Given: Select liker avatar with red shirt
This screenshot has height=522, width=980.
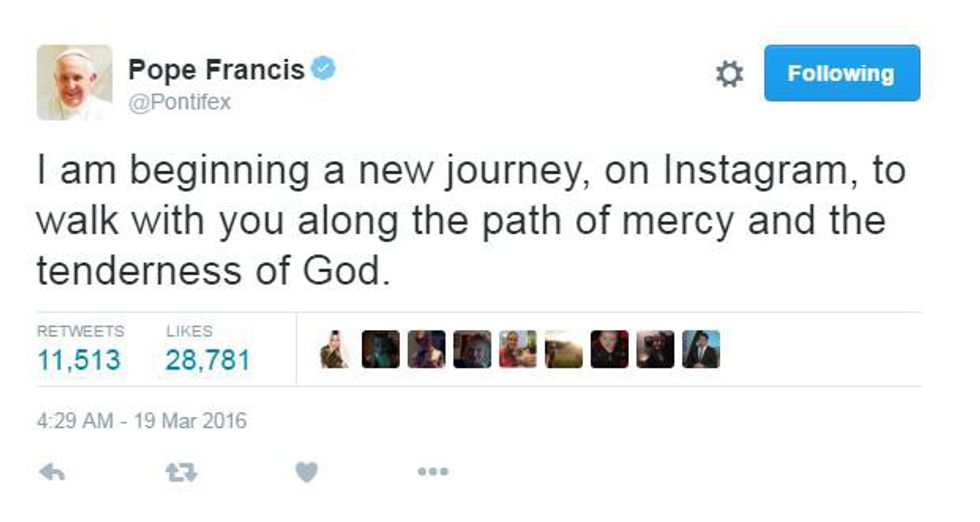Looking at the screenshot, I should 518,350.
